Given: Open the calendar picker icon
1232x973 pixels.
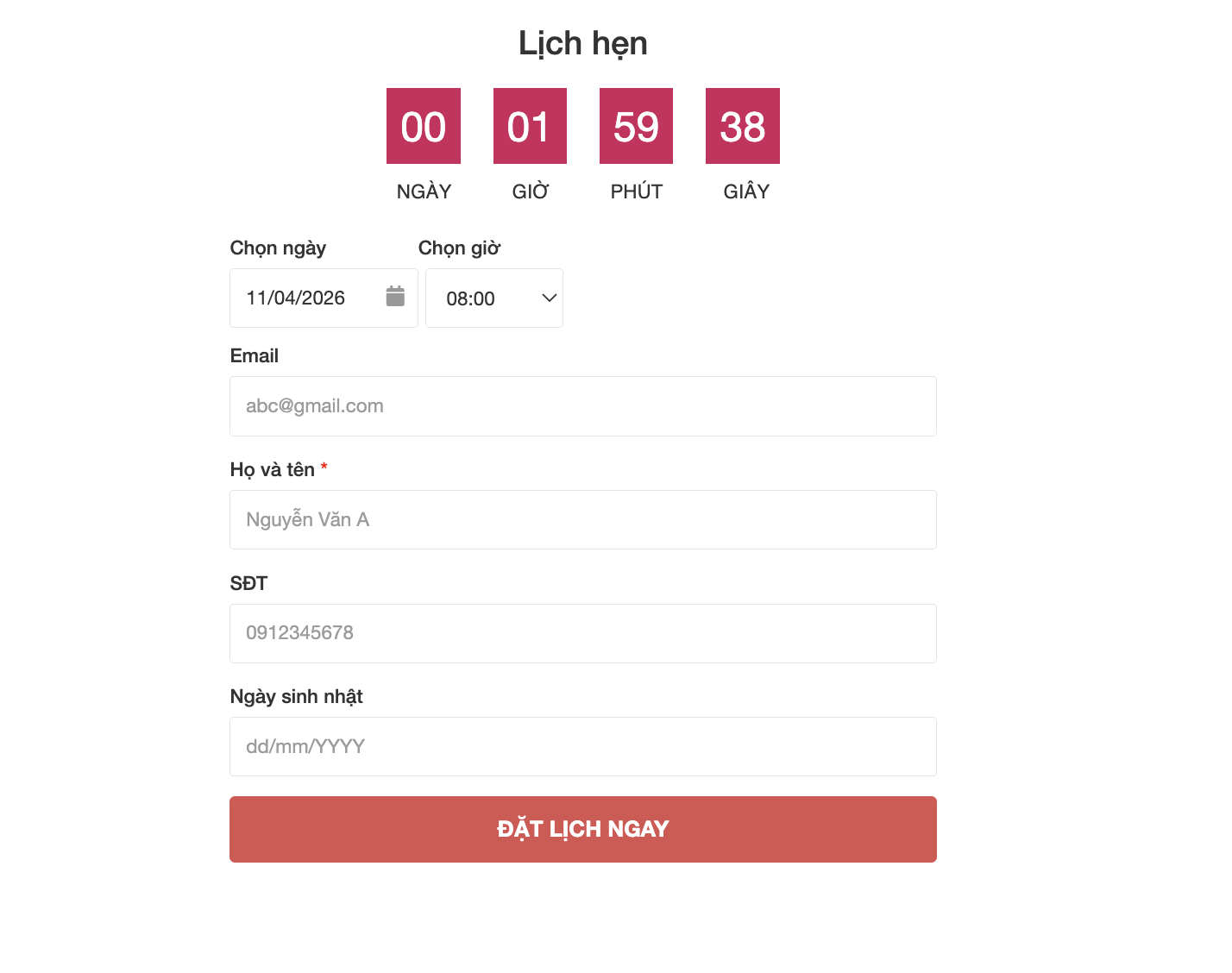Looking at the screenshot, I should pos(395,297).
